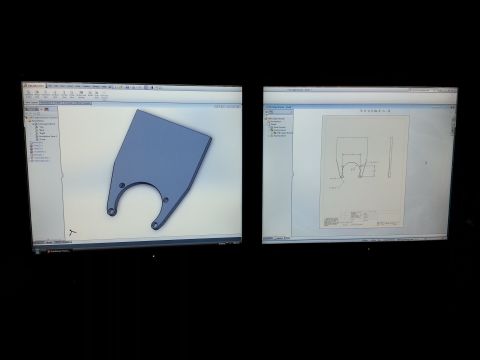Screen dimensions: 480x360
Task: Click the SolidWorks taskbar button beside Start
Action: point(59,251)
